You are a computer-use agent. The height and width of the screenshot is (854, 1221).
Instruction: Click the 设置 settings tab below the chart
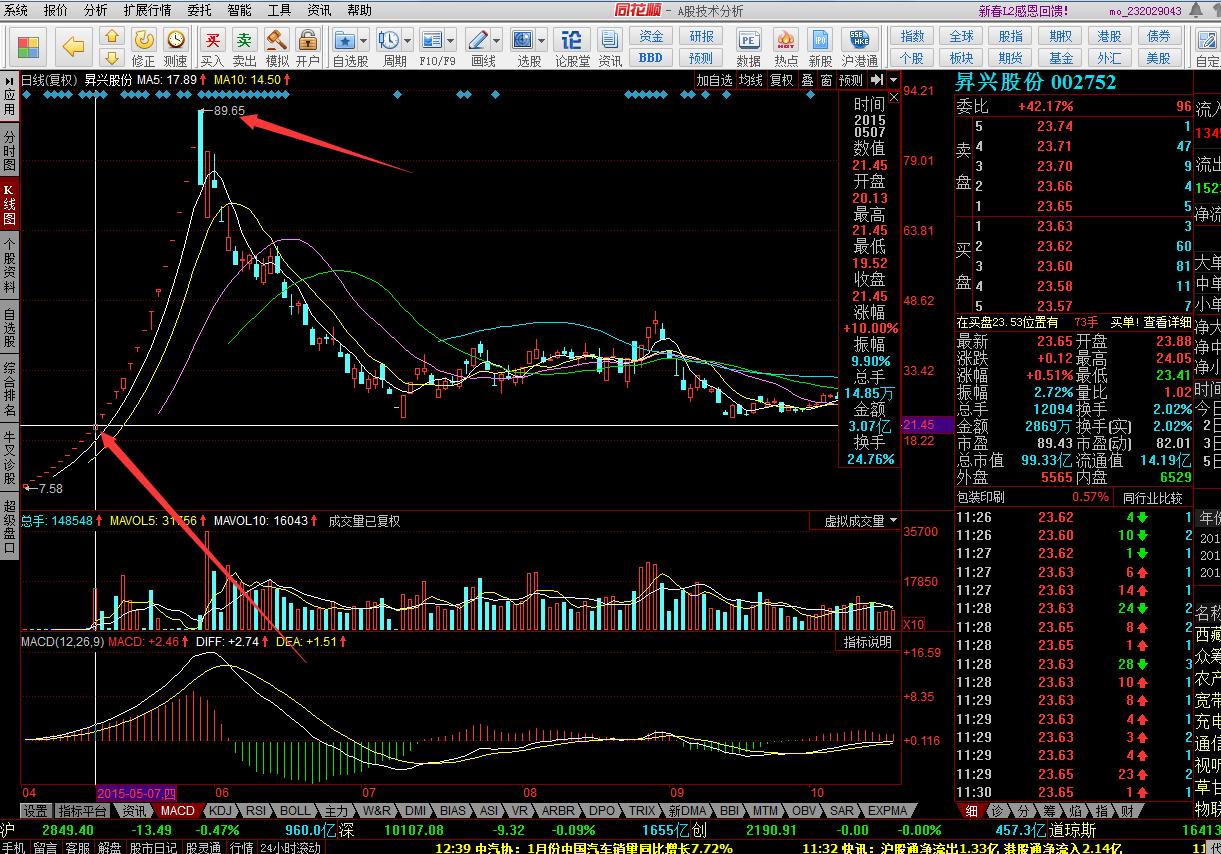point(36,811)
